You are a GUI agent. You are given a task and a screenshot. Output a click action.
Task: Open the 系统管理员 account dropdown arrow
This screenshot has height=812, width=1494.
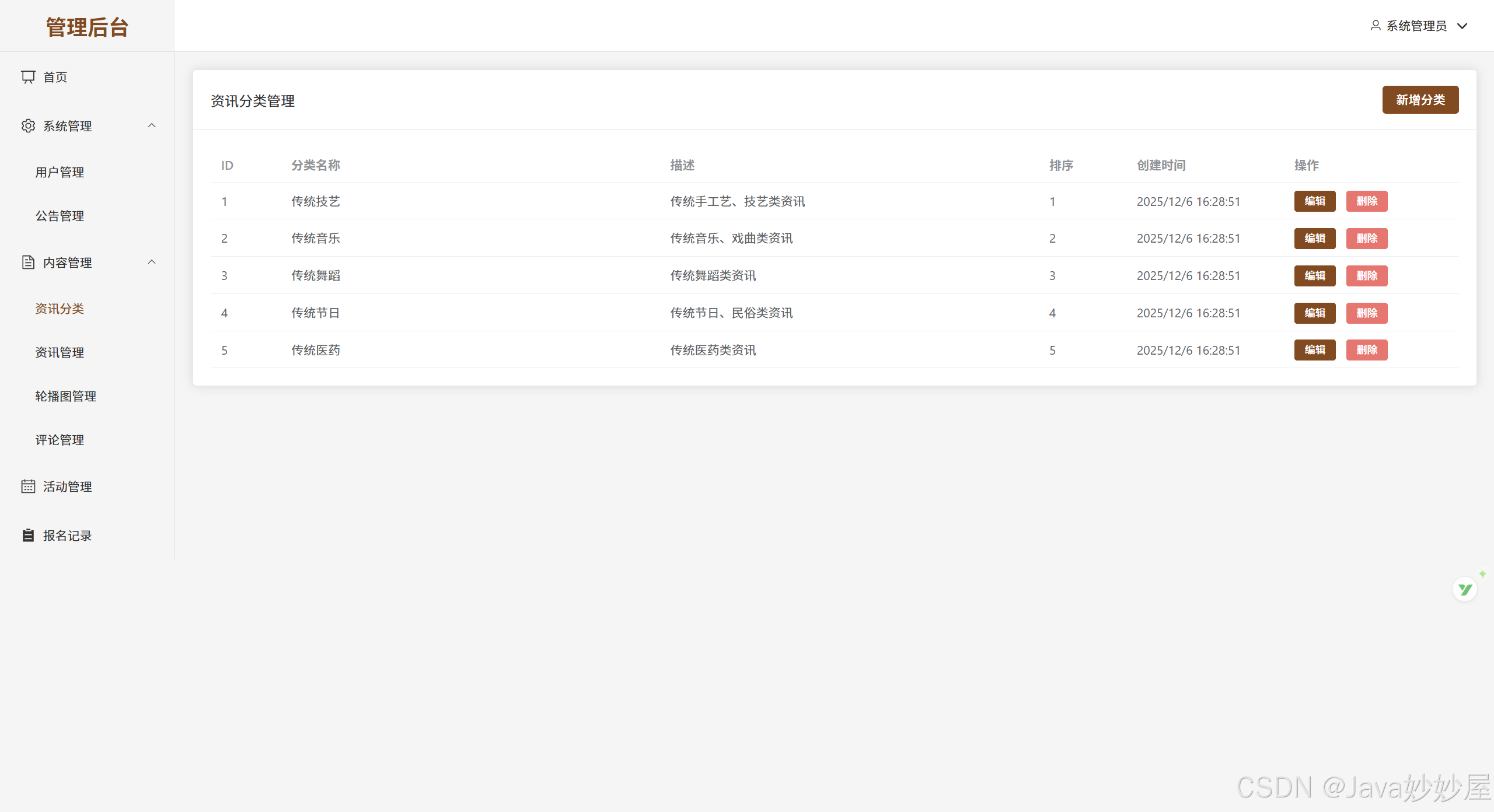click(1462, 26)
